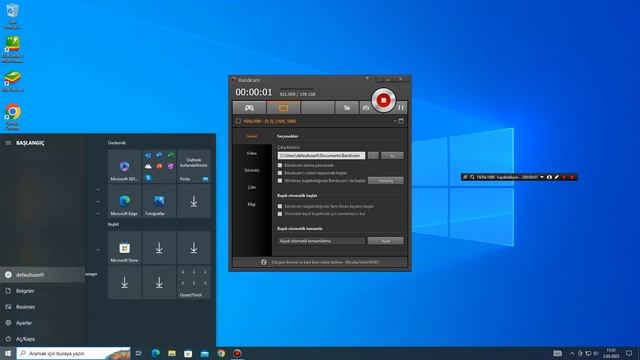Expand the BAŞLANGIÇ hamburger menu

(x=8, y=143)
